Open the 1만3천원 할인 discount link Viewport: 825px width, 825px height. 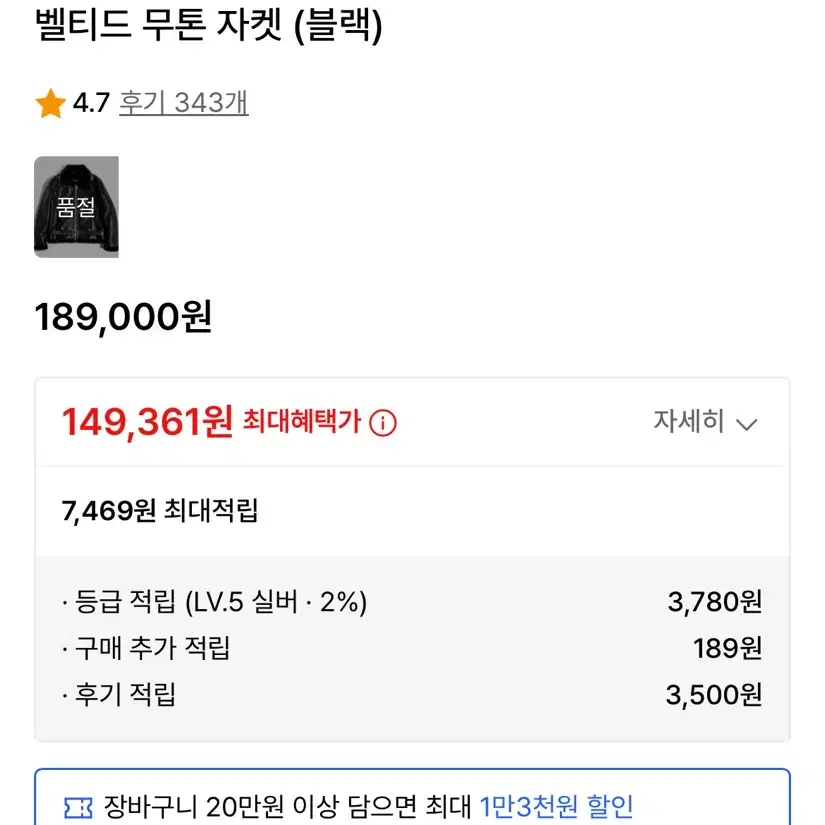coord(556,806)
